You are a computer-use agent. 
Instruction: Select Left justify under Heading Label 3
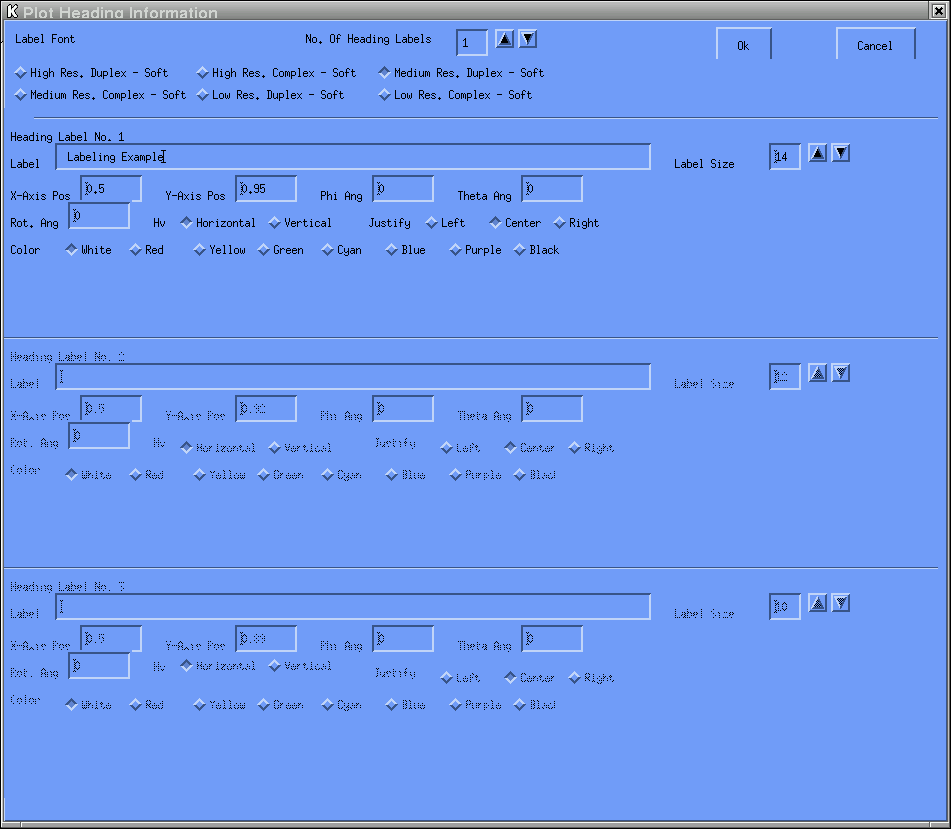point(460,678)
